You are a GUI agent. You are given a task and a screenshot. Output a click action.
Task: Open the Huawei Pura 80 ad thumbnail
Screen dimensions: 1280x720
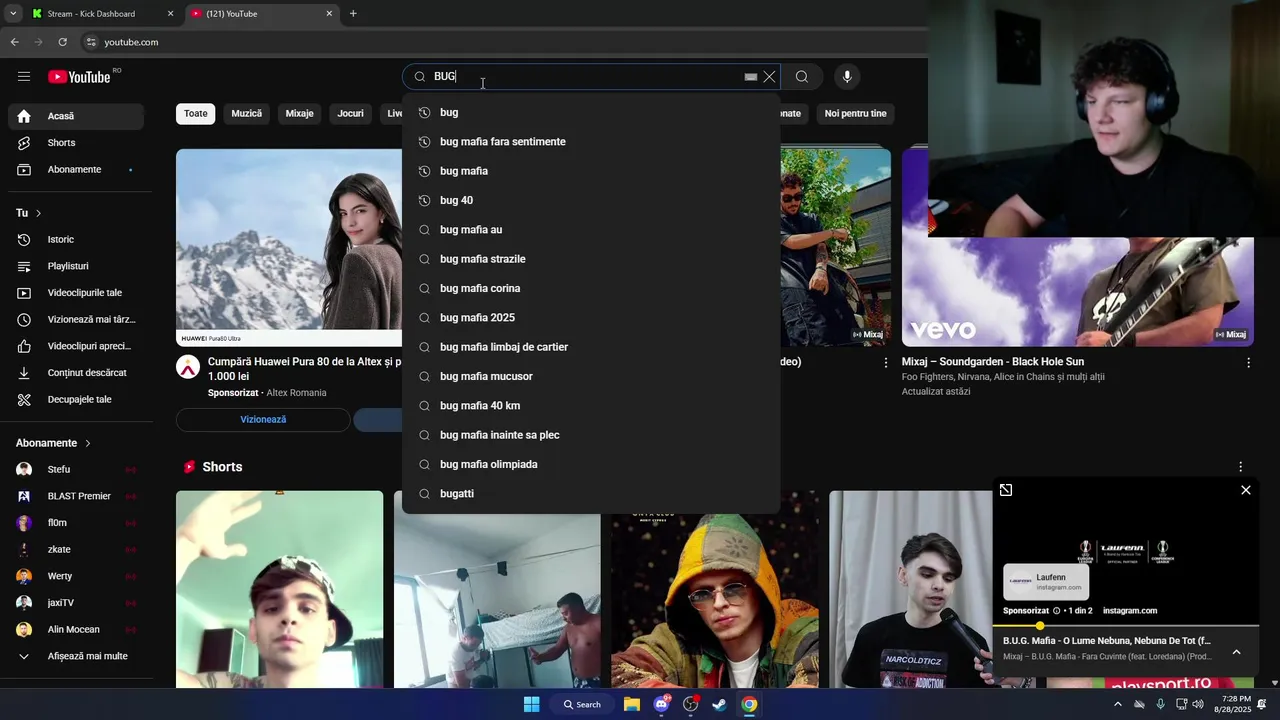pyautogui.click(x=289, y=248)
